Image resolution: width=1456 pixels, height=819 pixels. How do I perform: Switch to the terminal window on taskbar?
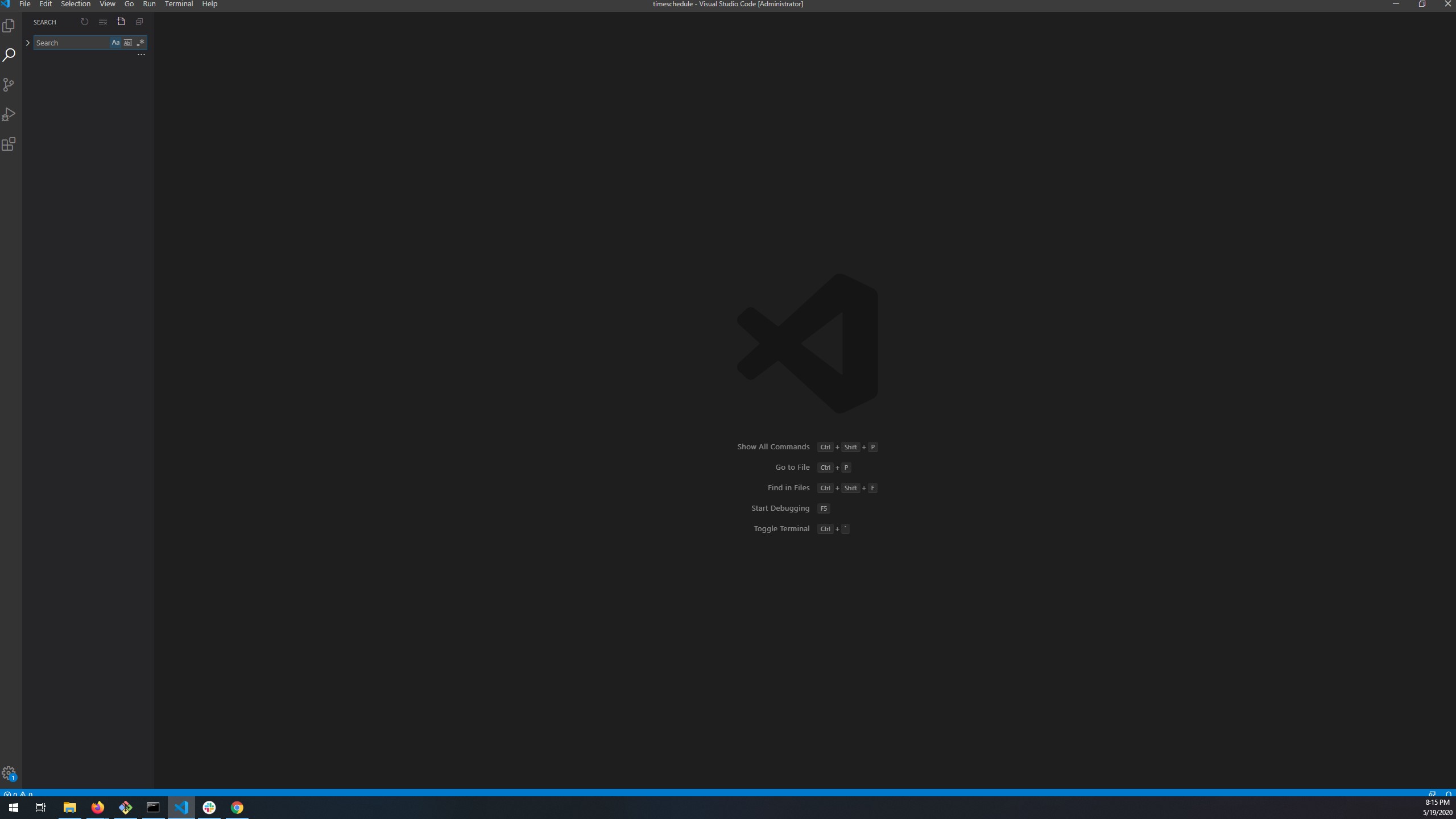[x=153, y=808]
